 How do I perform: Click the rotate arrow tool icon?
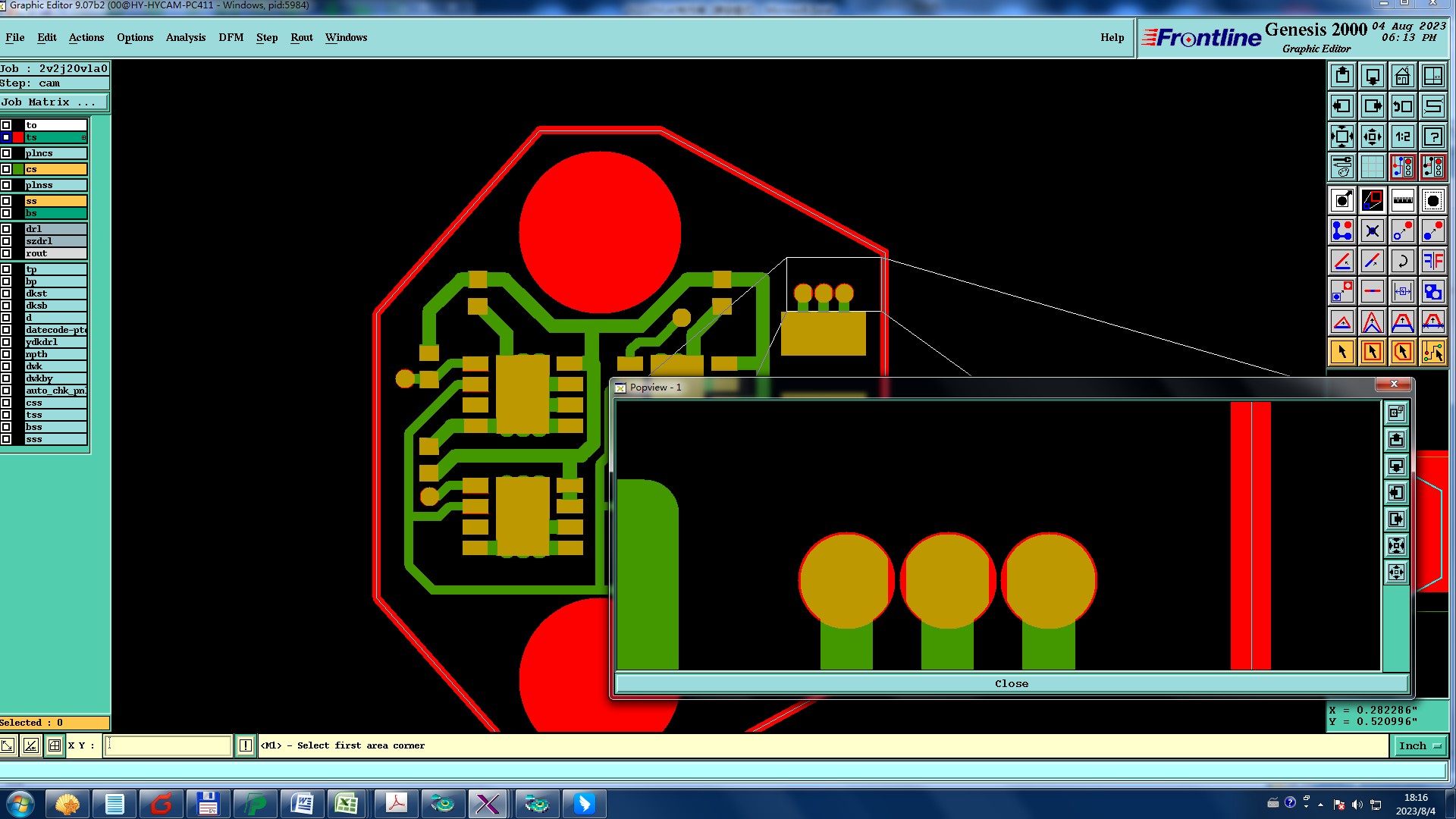(x=1402, y=262)
